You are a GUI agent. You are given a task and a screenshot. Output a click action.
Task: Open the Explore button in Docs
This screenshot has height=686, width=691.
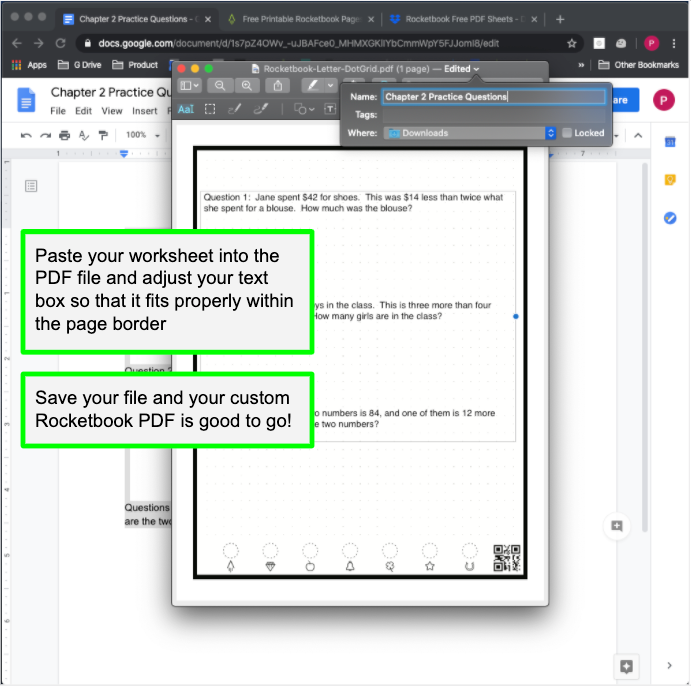pos(626,666)
